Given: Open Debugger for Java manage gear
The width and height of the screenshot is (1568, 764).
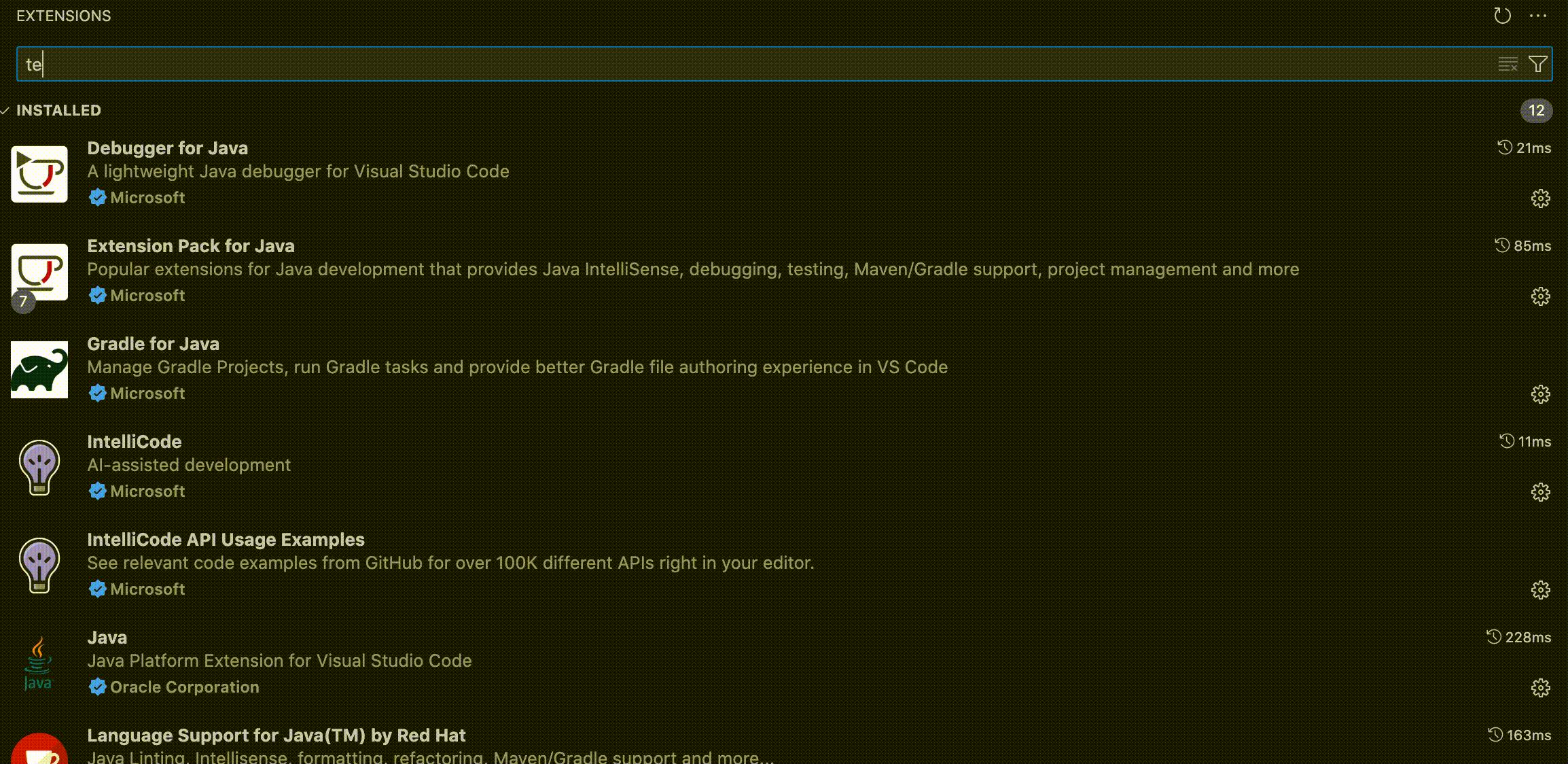Looking at the screenshot, I should 1540,198.
